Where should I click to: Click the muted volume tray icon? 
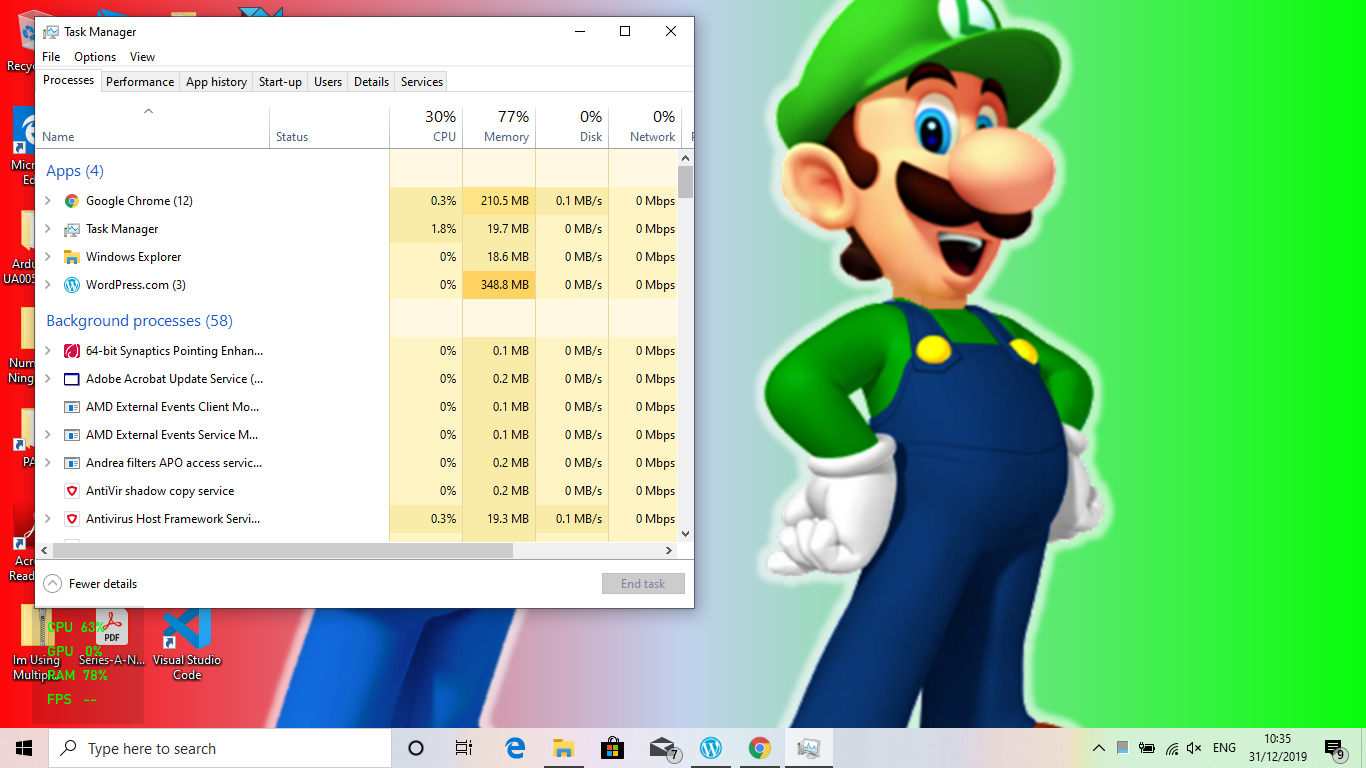(x=1194, y=748)
